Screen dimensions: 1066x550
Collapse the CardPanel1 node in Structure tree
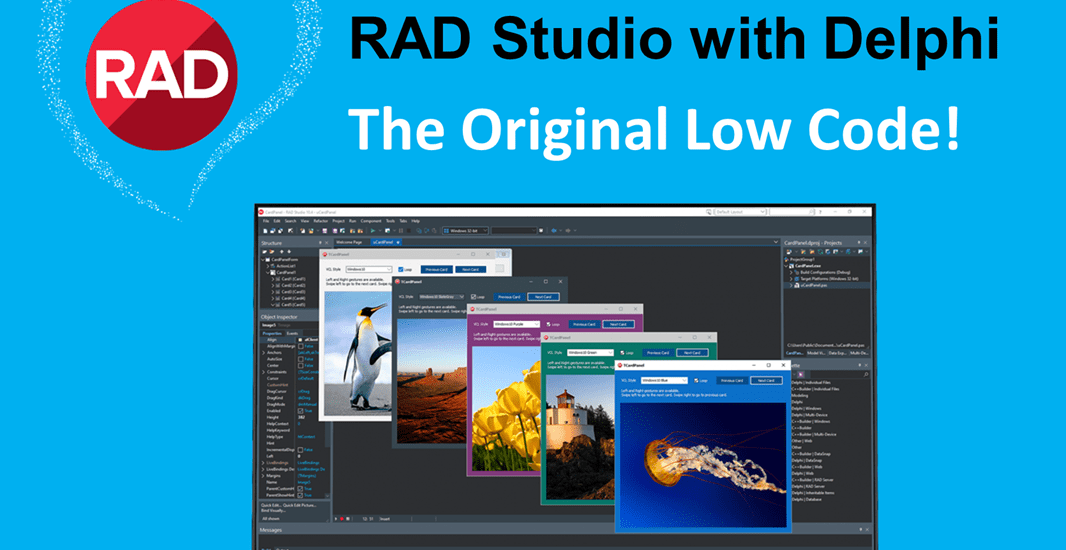pyautogui.click(x=268, y=273)
